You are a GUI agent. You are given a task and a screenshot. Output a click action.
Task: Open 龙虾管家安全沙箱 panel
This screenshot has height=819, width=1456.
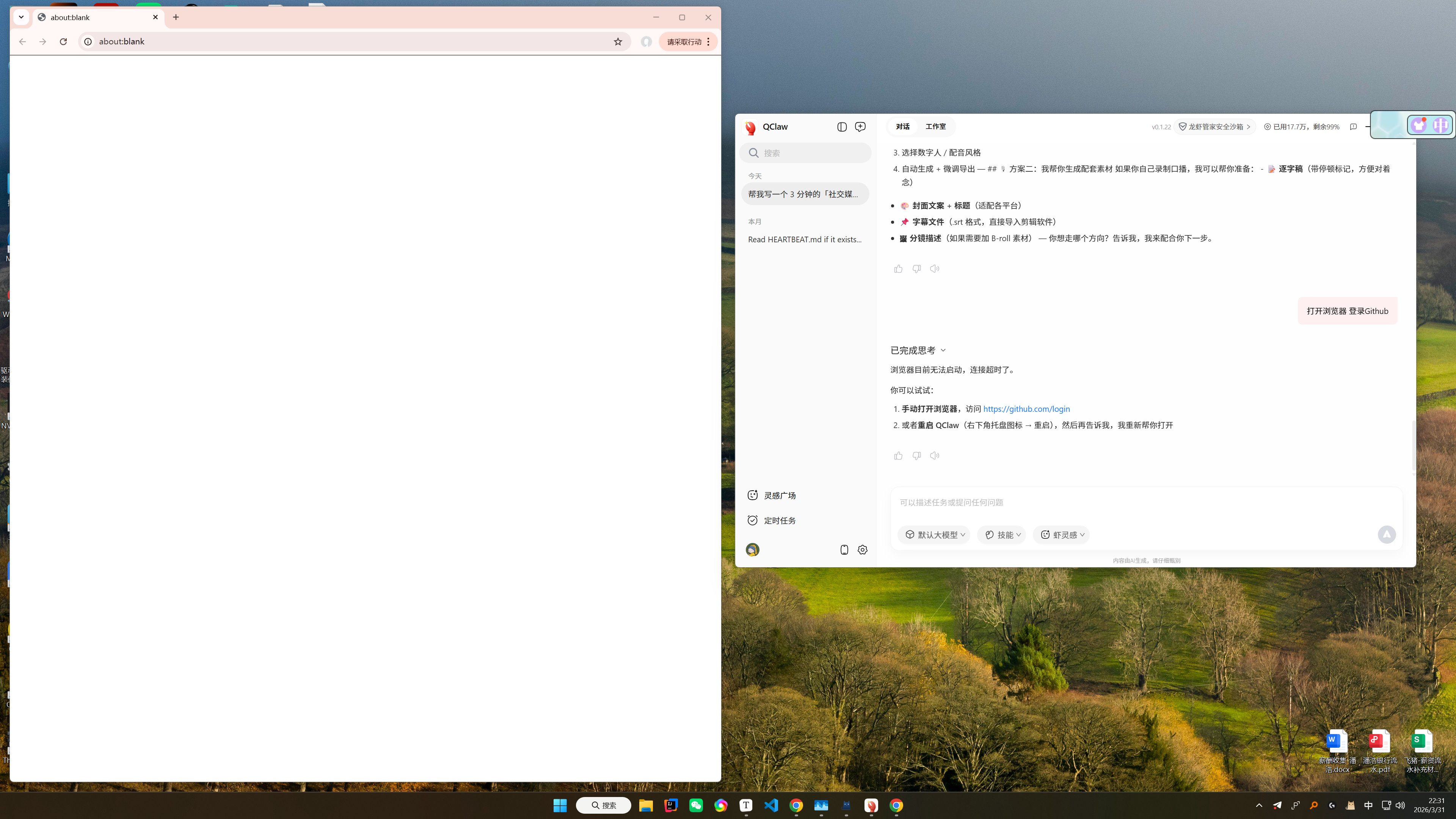click(1214, 127)
